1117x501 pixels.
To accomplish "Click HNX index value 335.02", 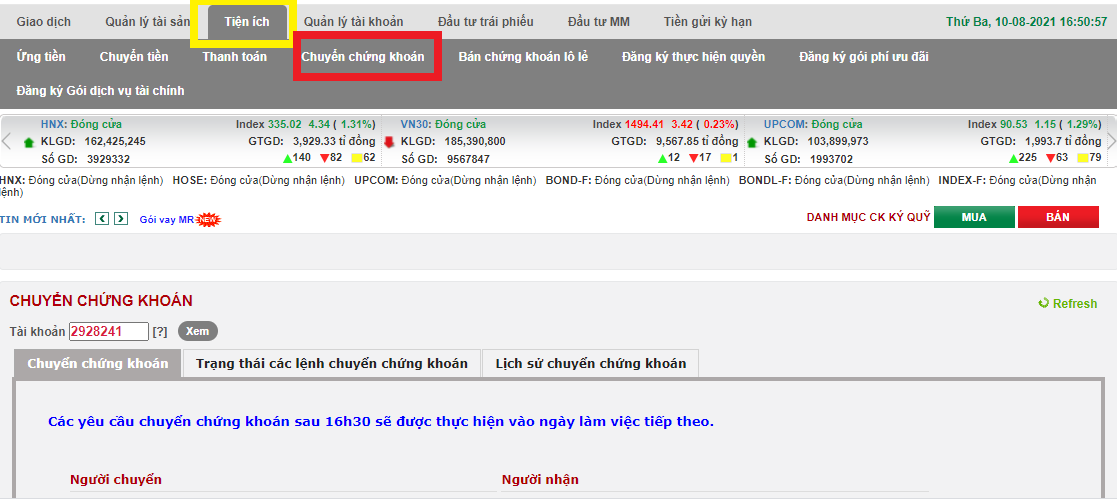I will (285, 125).
